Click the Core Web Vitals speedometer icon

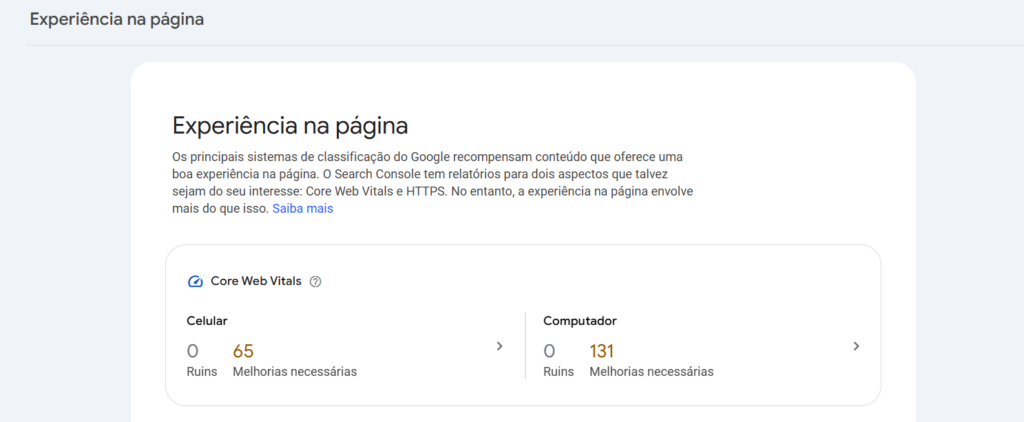tap(196, 282)
